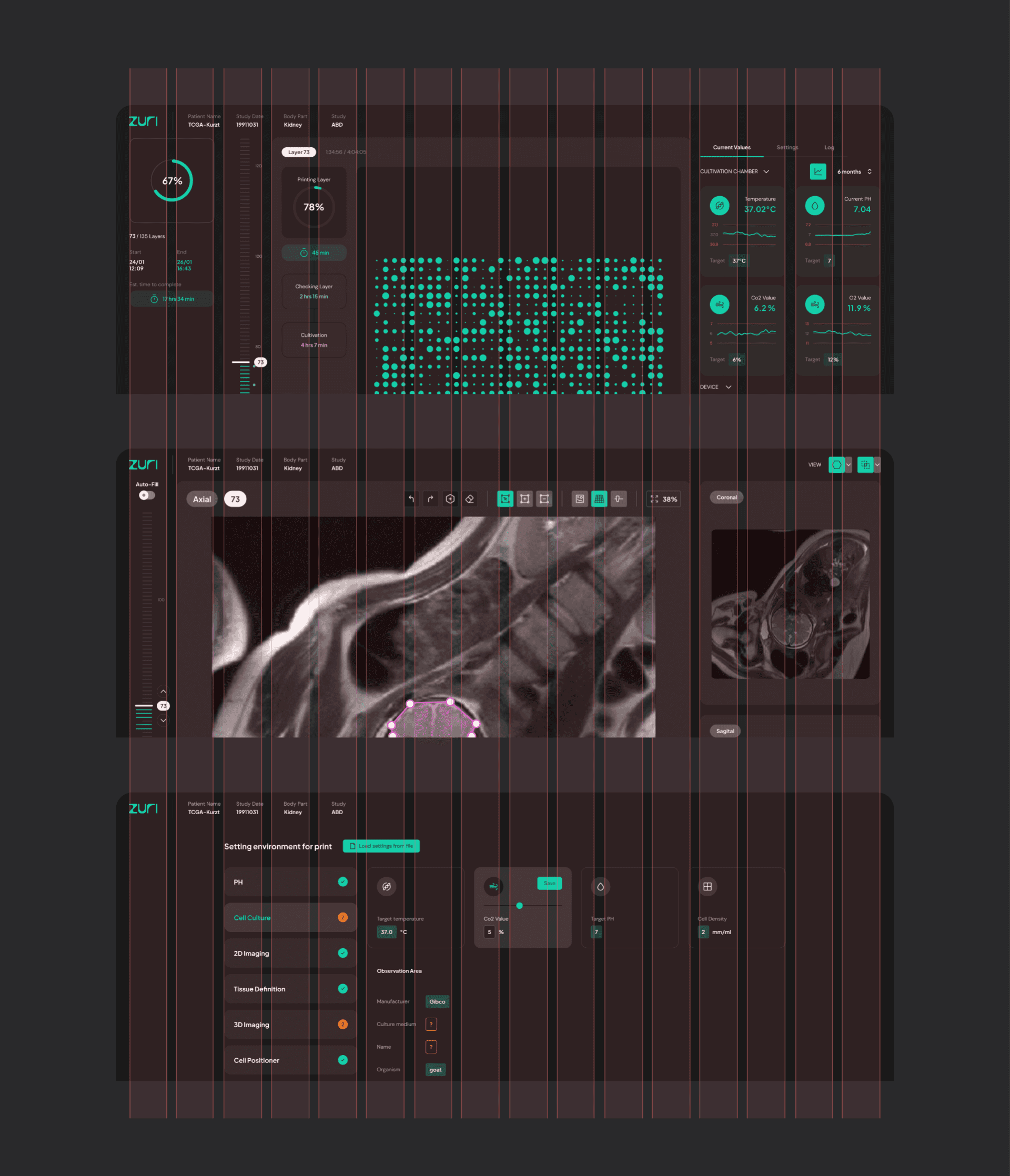The height and width of the screenshot is (1176, 1010).
Task: Toggle the Tissue Definition check mark
Action: point(343,989)
